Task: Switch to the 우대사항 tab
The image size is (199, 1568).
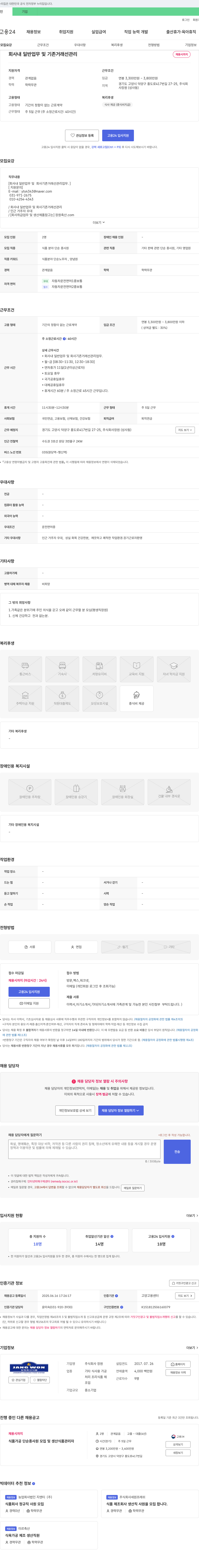Action: tap(80, 45)
